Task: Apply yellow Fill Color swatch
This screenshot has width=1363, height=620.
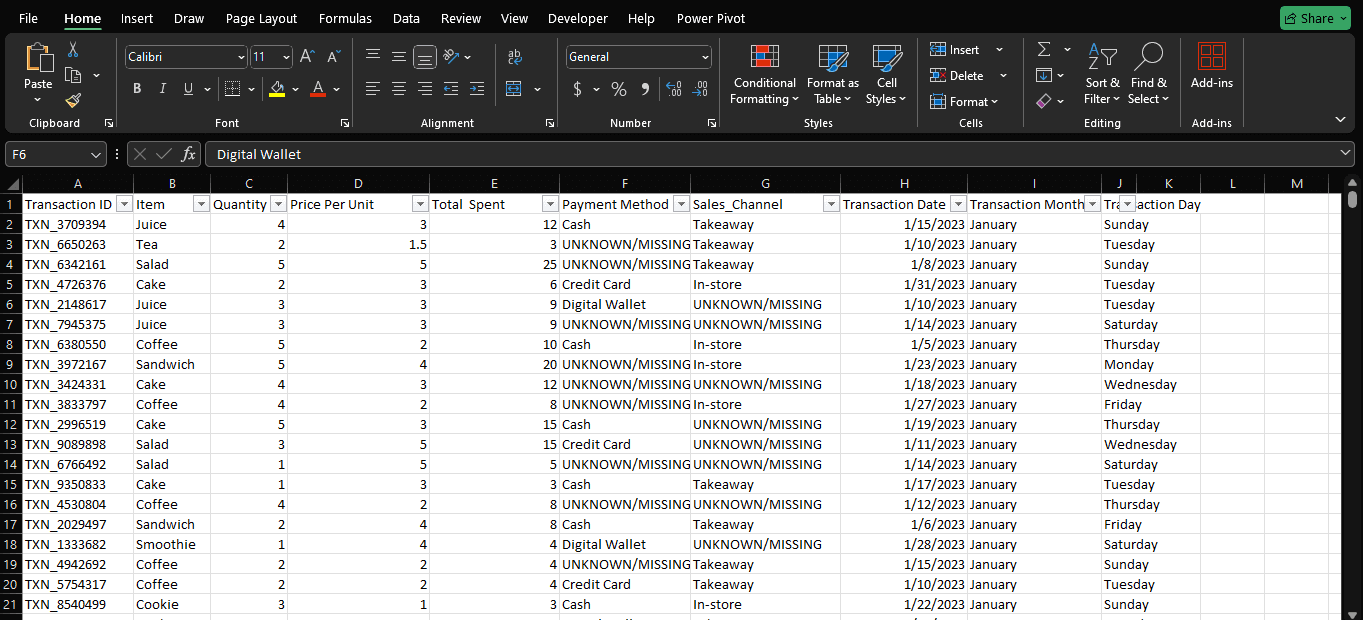Action: (x=277, y=89)
